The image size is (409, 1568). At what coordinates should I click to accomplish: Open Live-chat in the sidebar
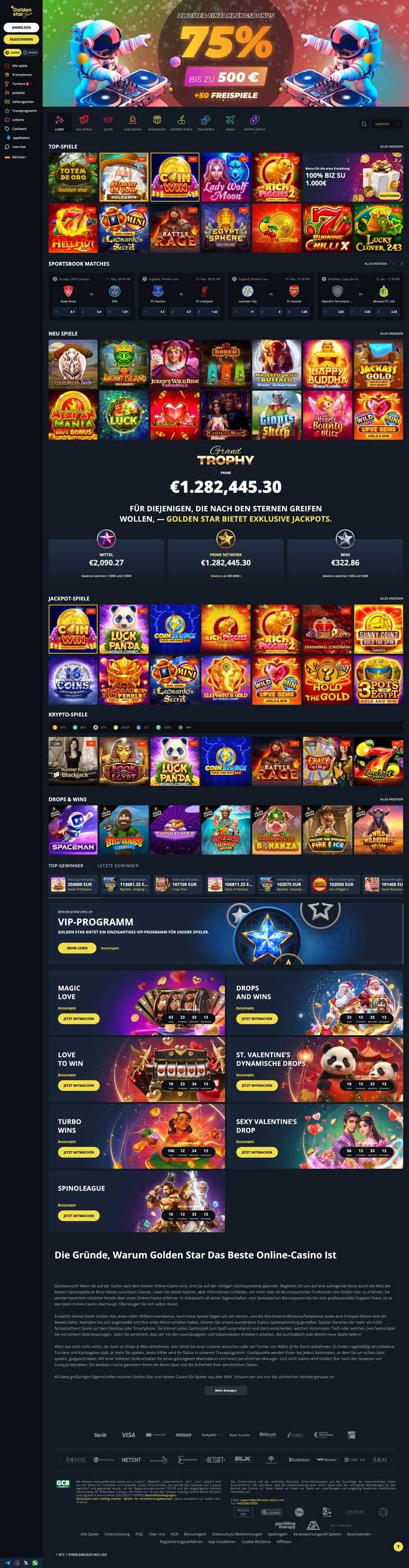(16, 147)
